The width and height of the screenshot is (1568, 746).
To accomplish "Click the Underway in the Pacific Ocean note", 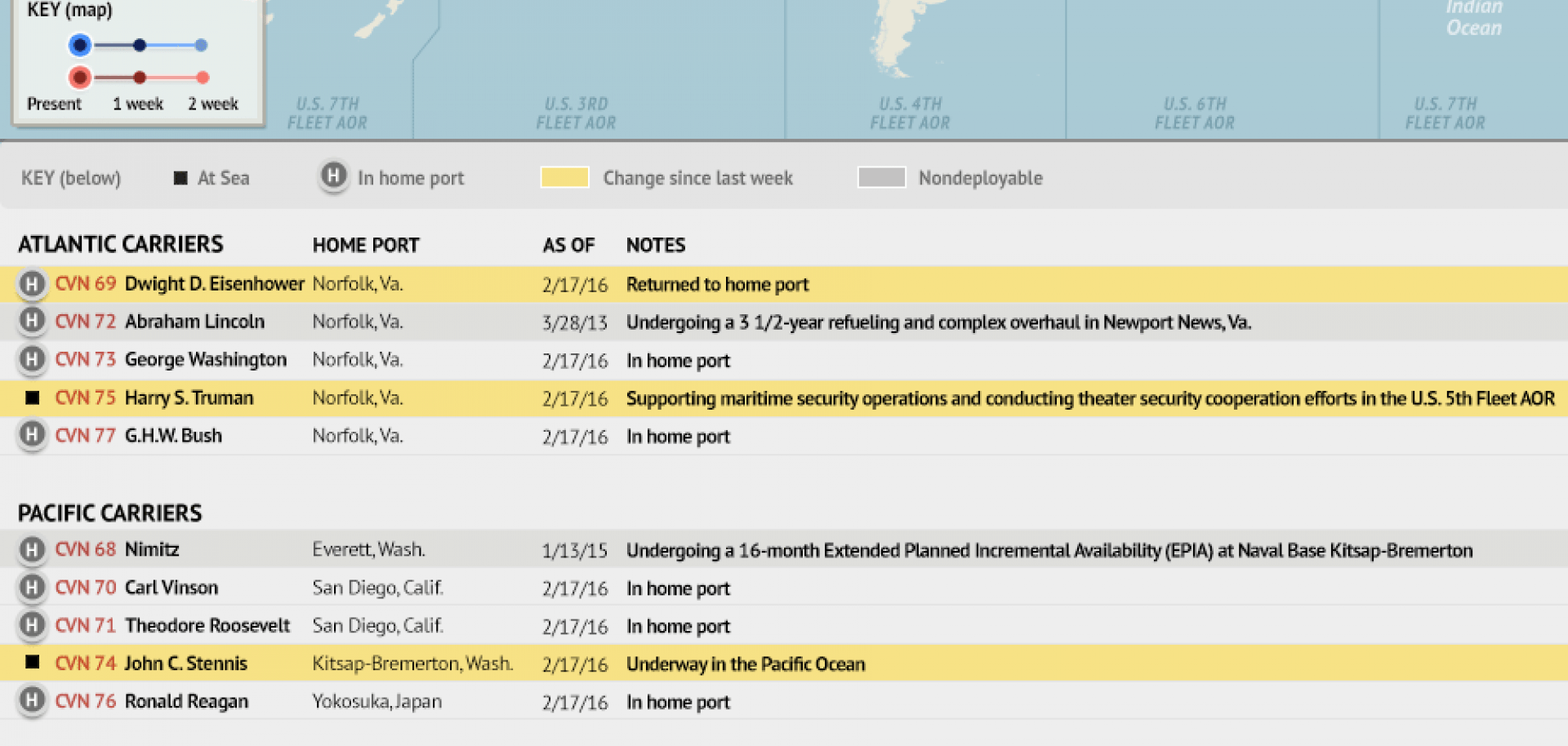I will coord(746,664).
